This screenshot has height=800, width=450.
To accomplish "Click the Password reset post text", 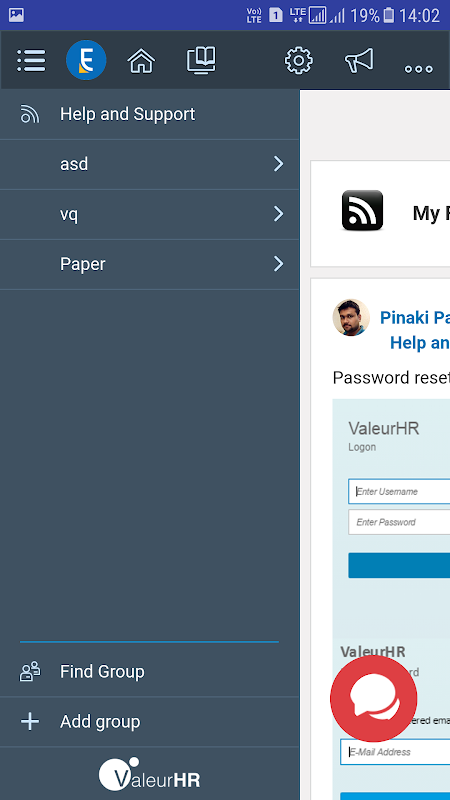I will (391, 378).
